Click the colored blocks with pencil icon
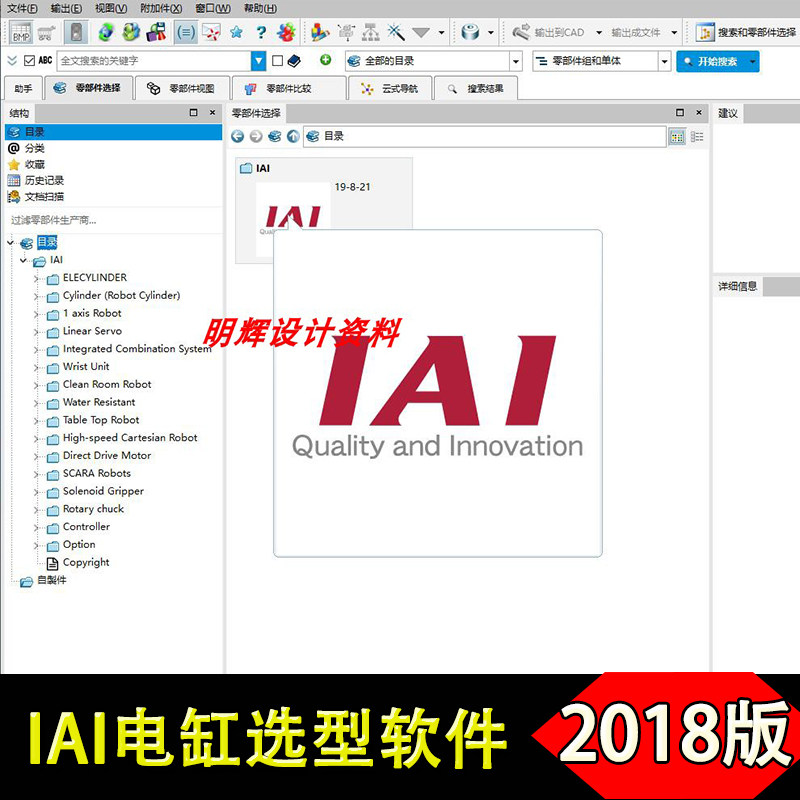The image size is (800, 800). 320,33
